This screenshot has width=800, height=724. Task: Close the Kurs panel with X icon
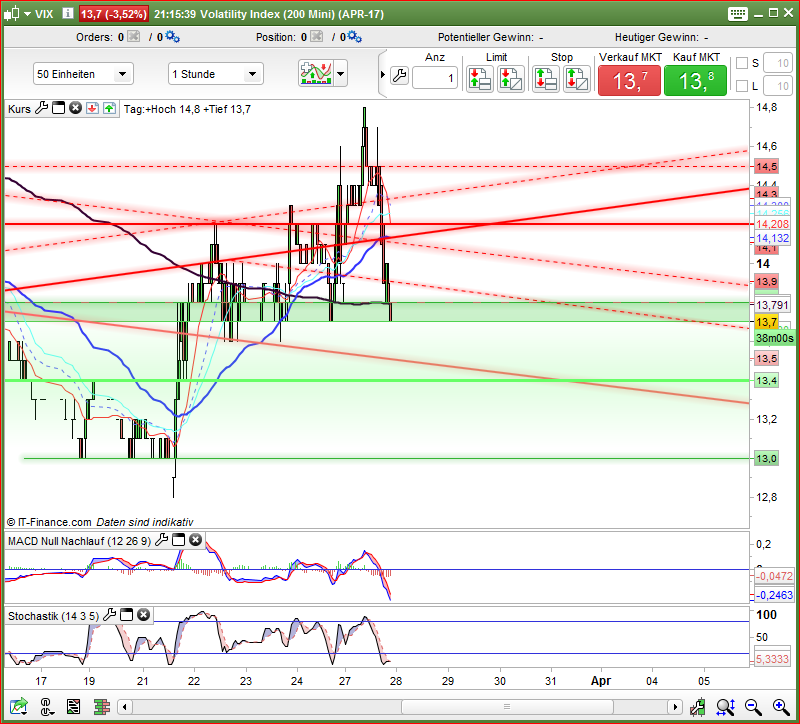(x=76, y=108)
